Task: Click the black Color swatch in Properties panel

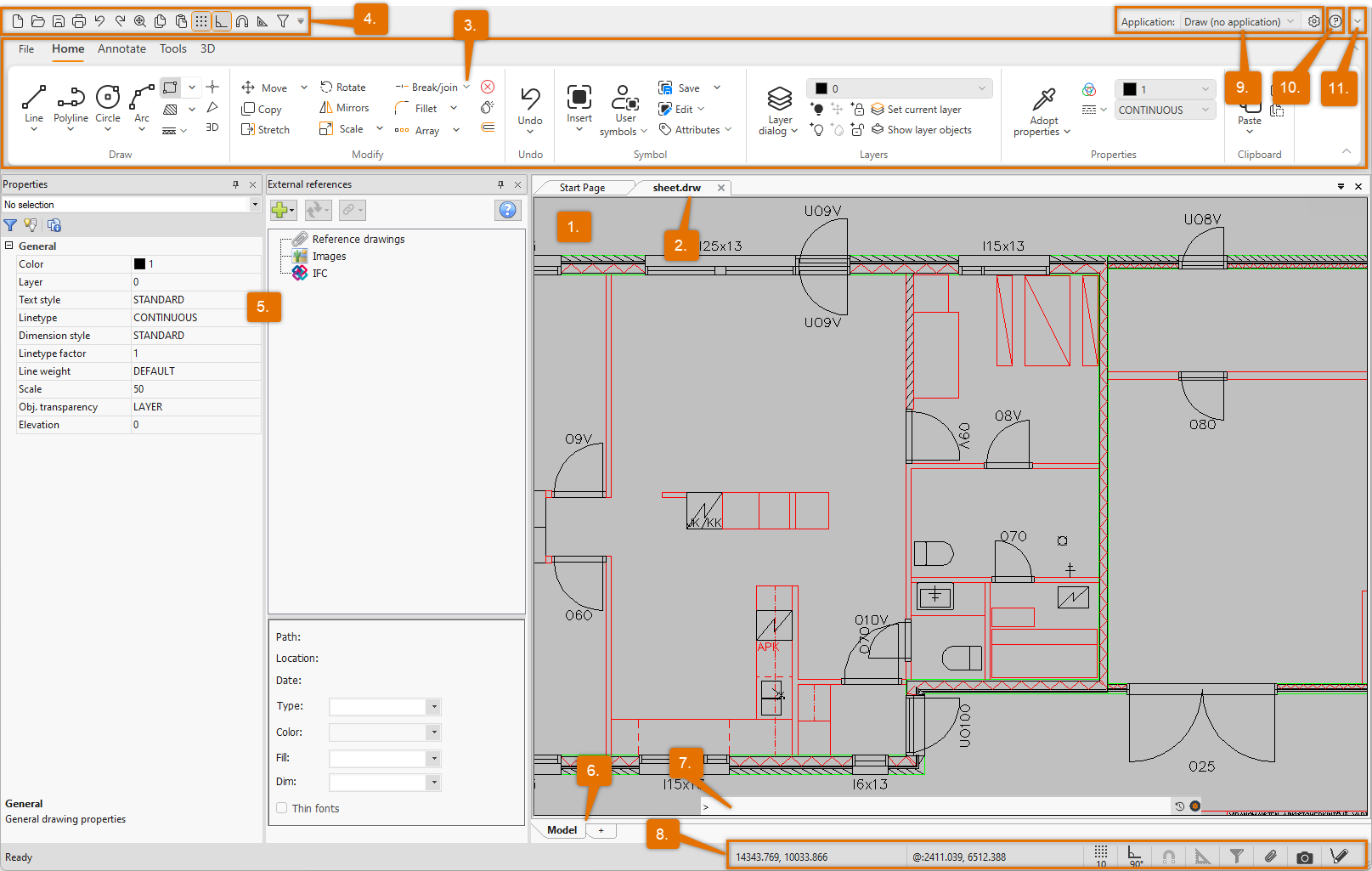Action: point(139,264)
